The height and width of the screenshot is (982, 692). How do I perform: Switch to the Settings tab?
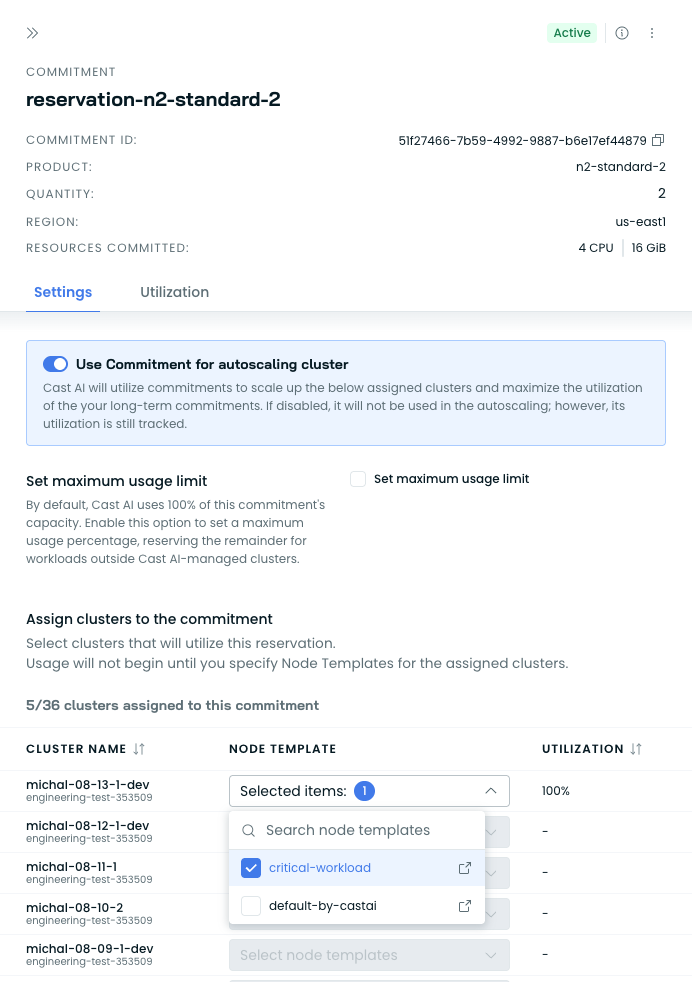click(x=63, y=292)
